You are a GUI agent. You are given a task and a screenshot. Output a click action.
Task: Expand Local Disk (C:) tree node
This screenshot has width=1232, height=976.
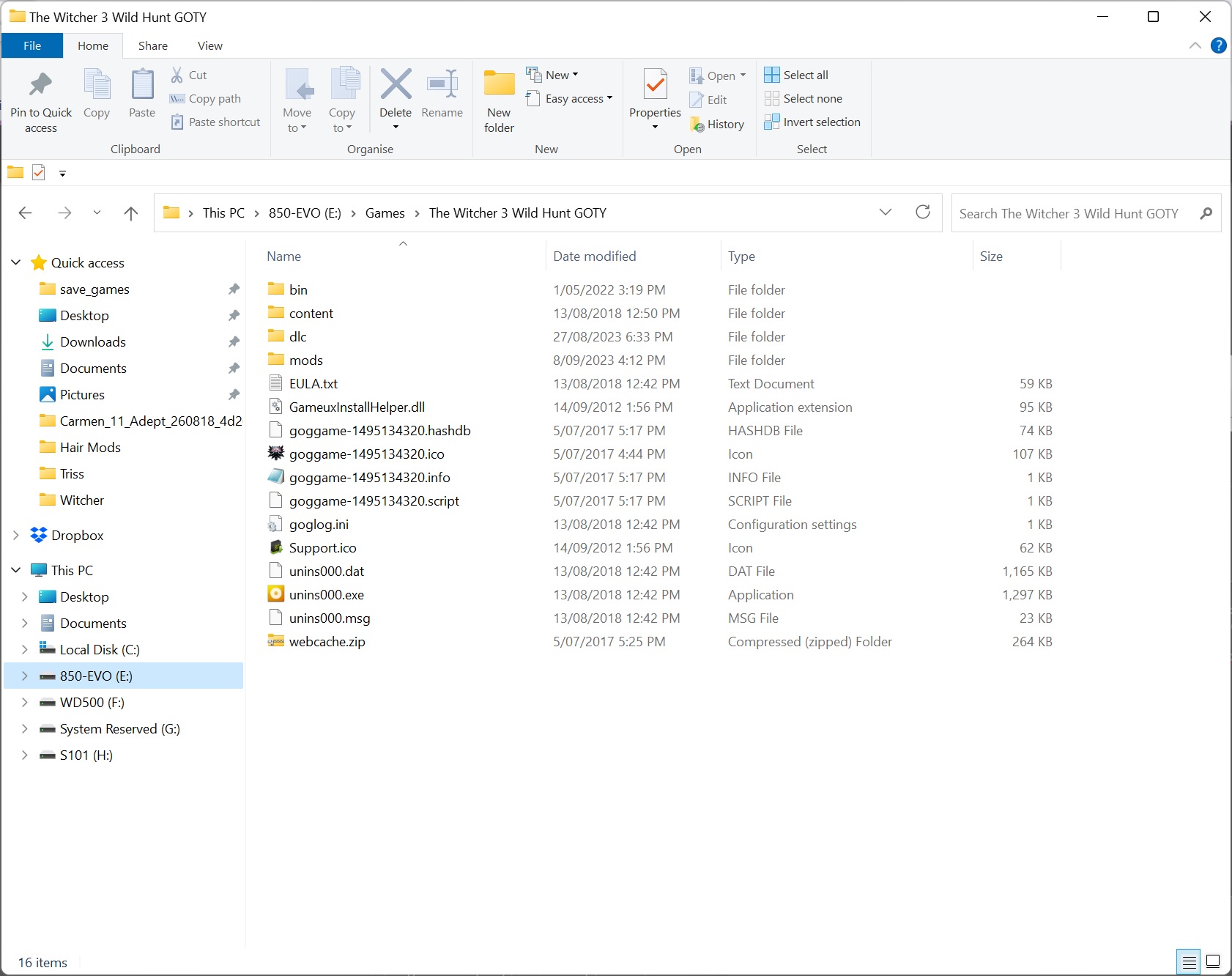24,649
